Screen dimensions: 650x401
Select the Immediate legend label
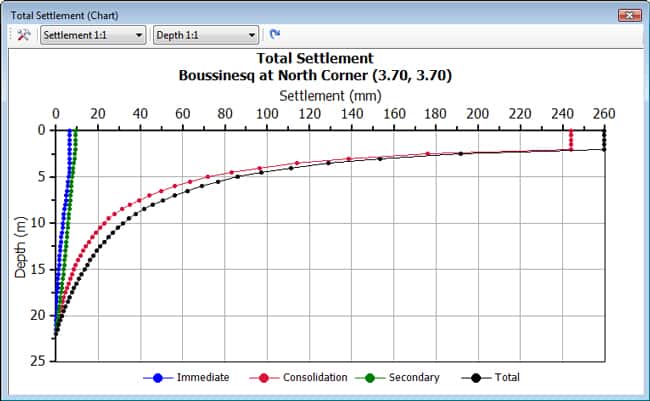point(203,377)
